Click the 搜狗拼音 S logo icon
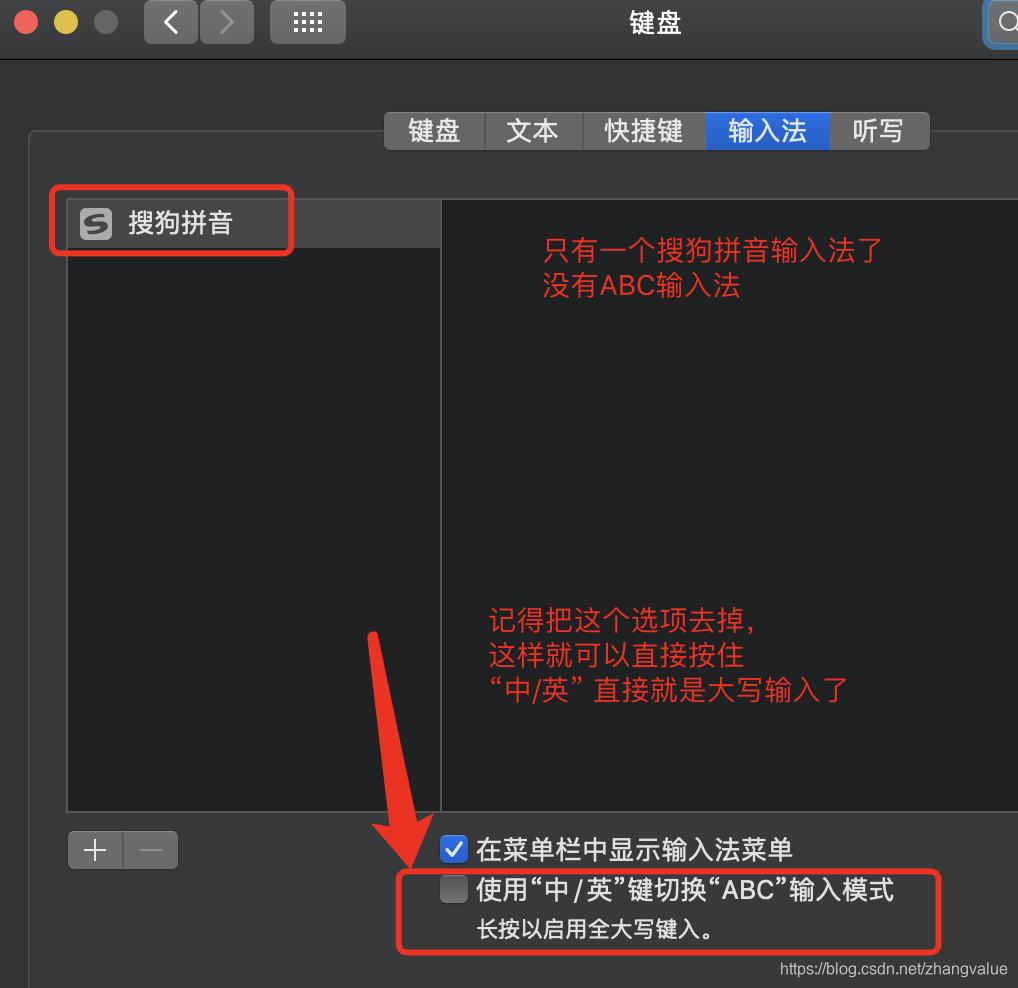The width and height of the screenshot is (1018, 988). pos(96,224)
